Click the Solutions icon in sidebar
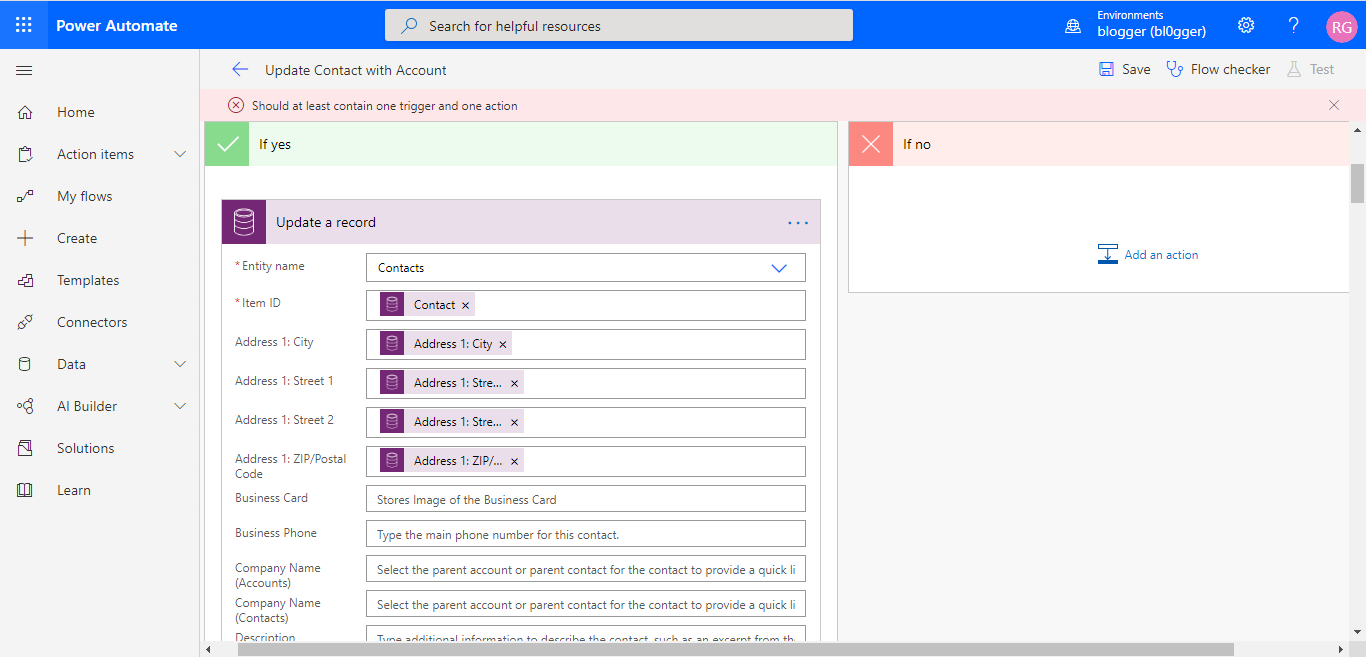Image resolution: width=1366 pixels, height=657 pixels. (x=26, y=448)
